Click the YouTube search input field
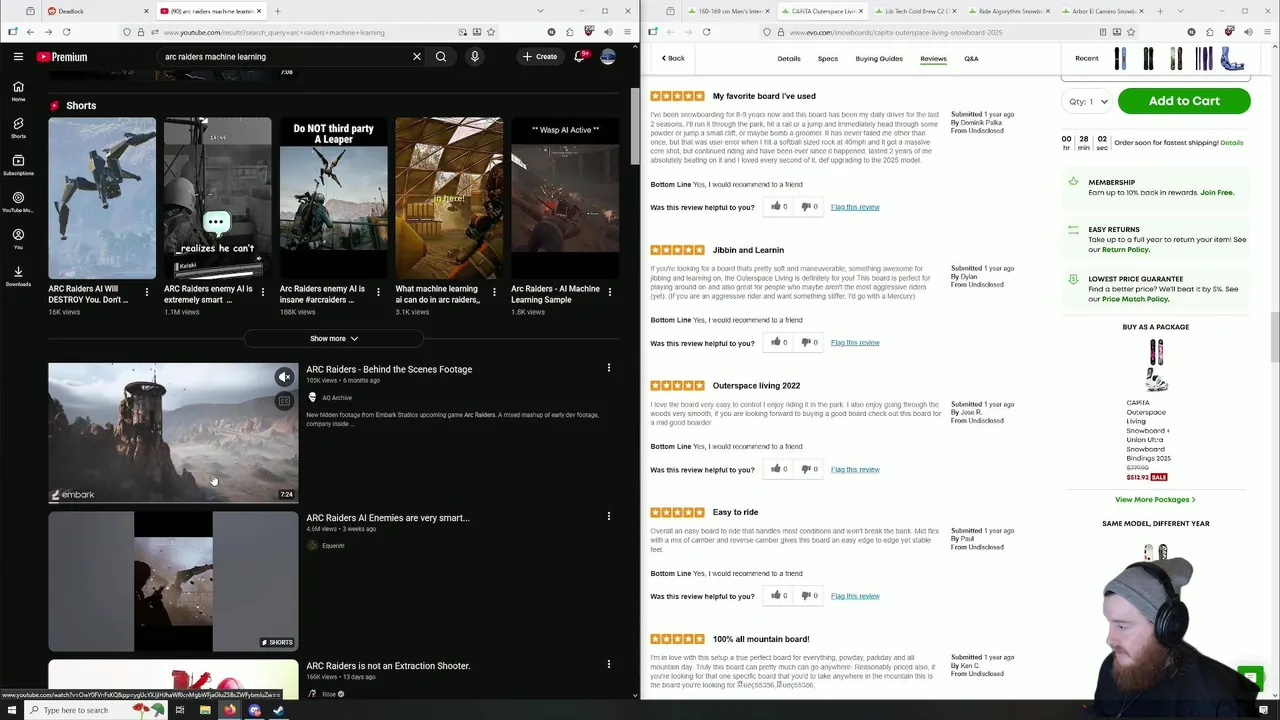1280x720 pixels. [x=285, y=57]
